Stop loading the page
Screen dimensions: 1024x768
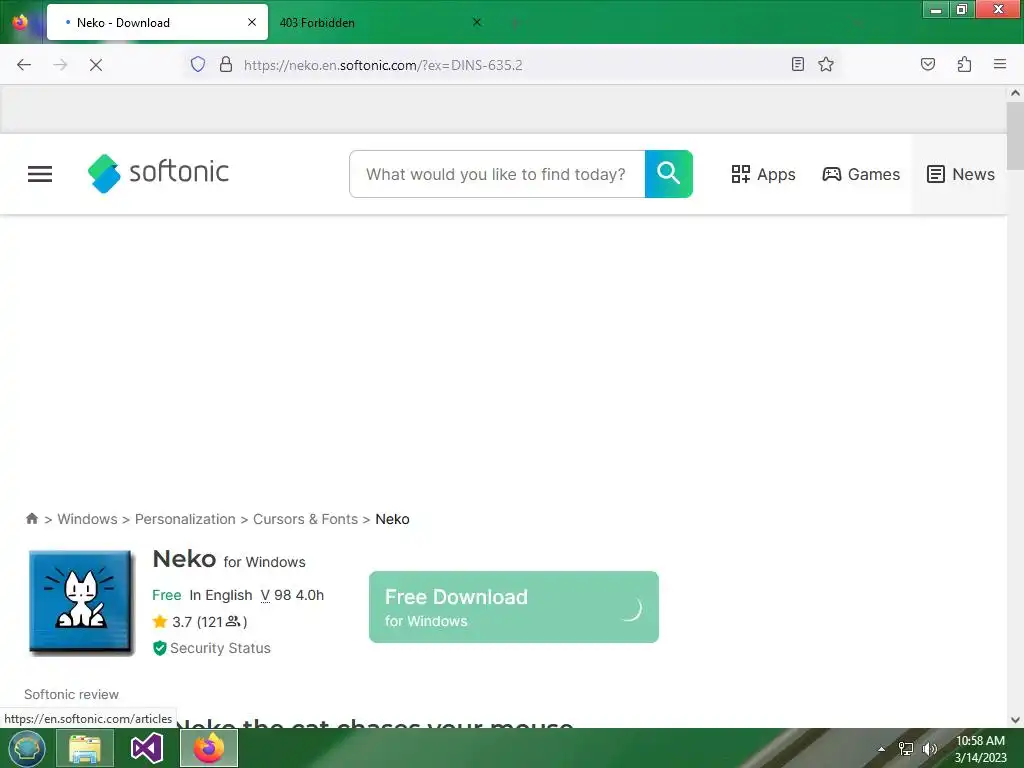click(96, 65)
